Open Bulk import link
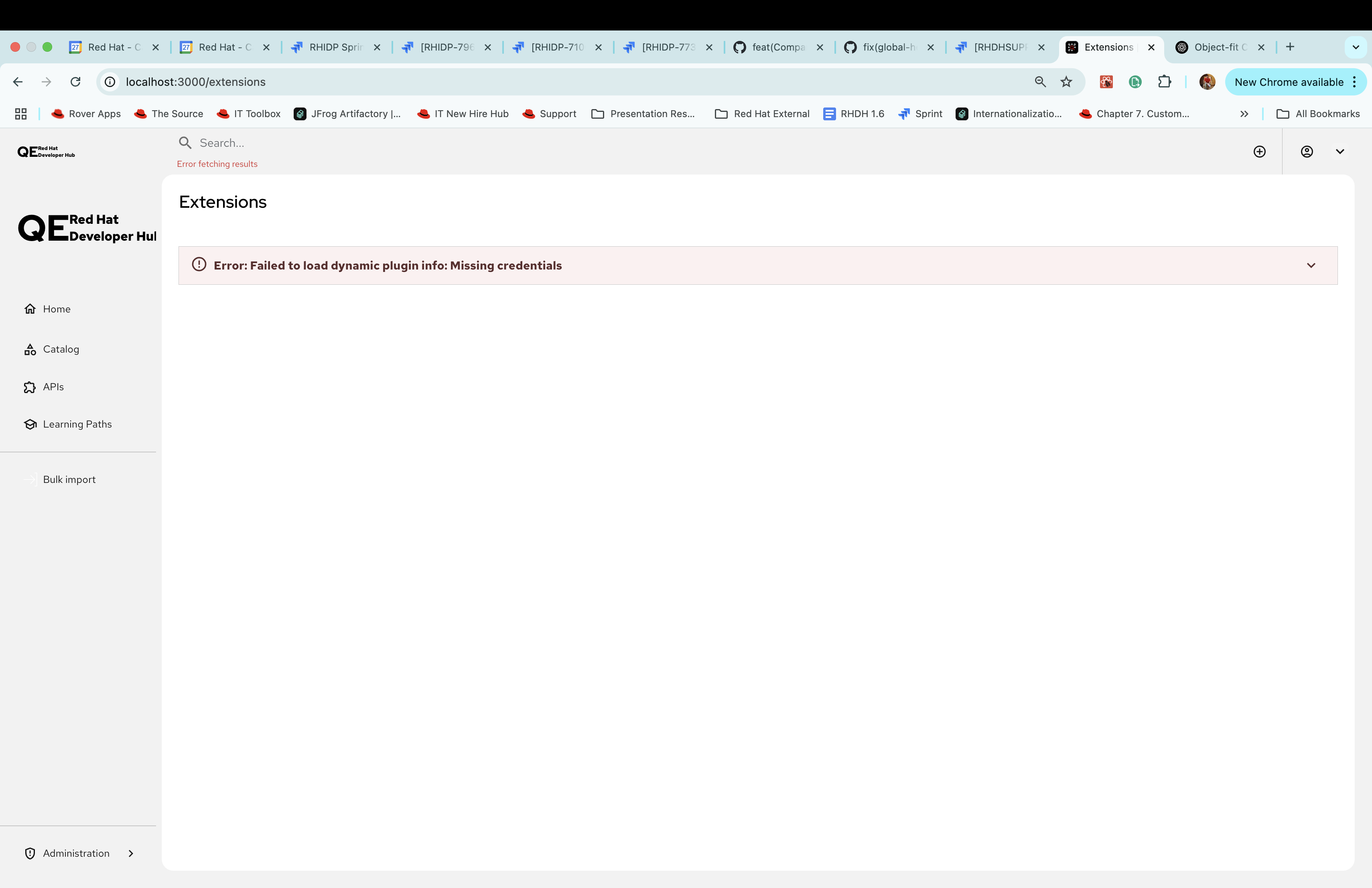The height and width of the screenshot is (888, 1372). pyautogui.click(x=69, y=479)
